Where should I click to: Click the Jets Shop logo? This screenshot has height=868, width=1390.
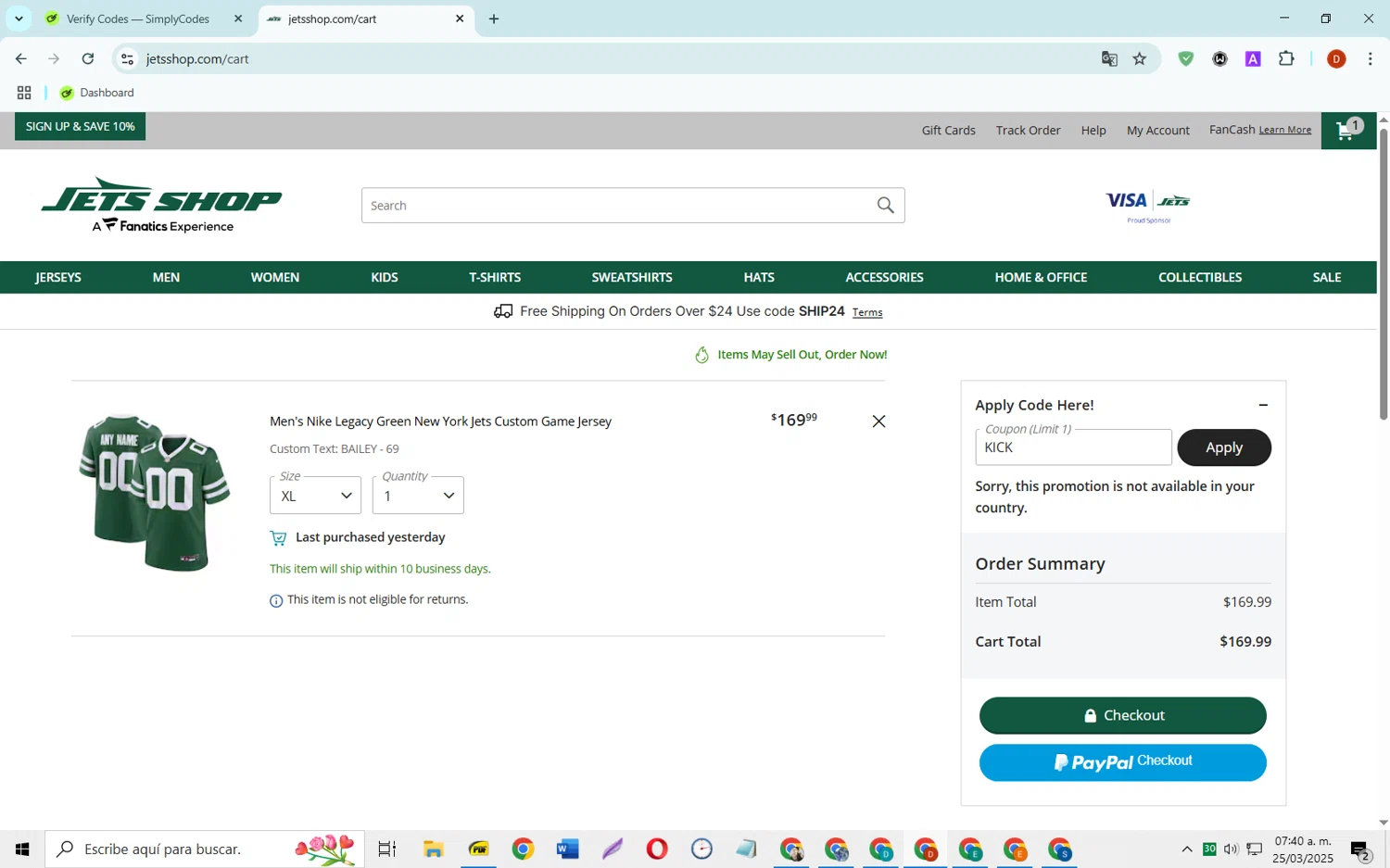(161, 205)
